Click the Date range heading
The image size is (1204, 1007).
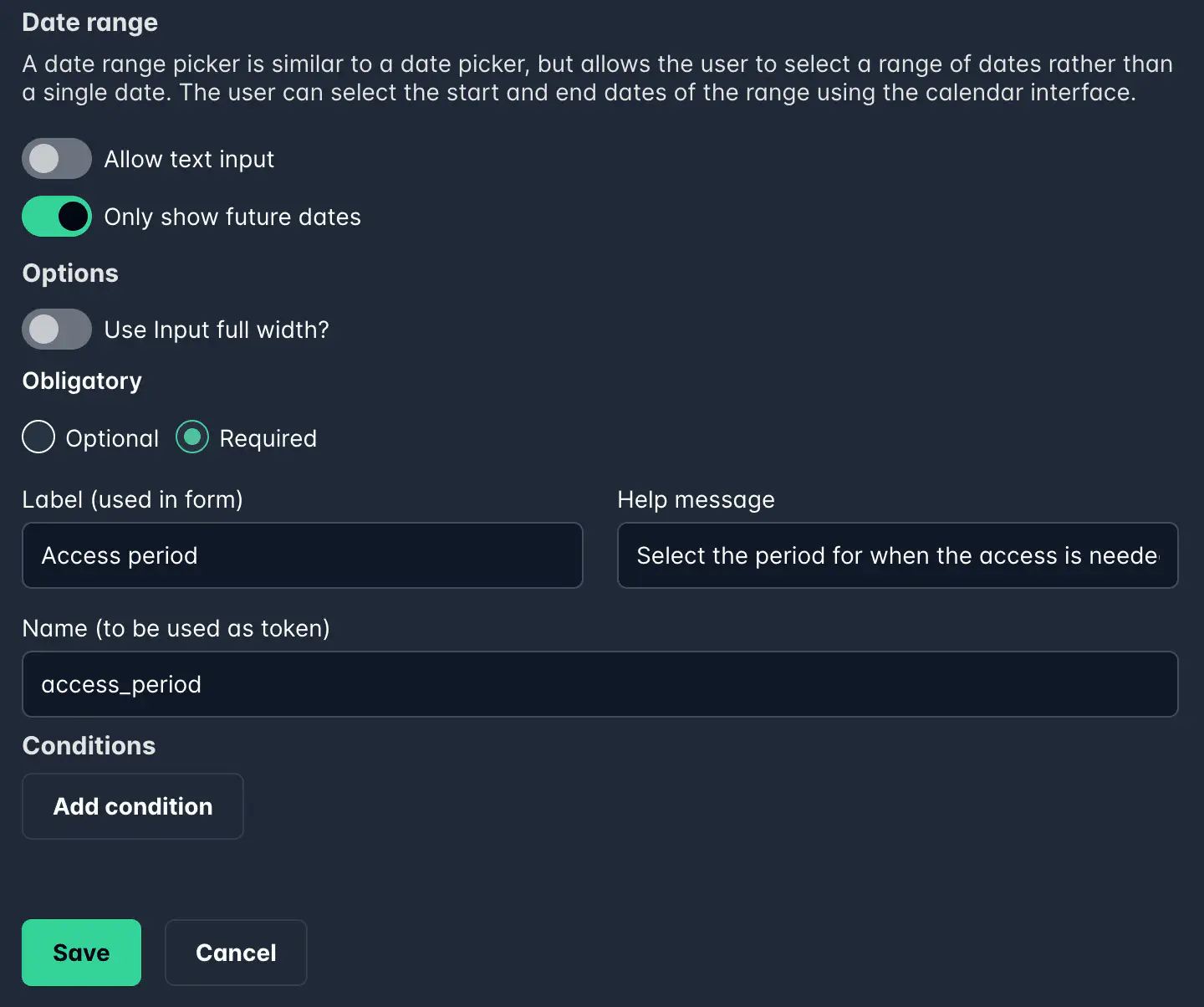click(x=89, y=23)
